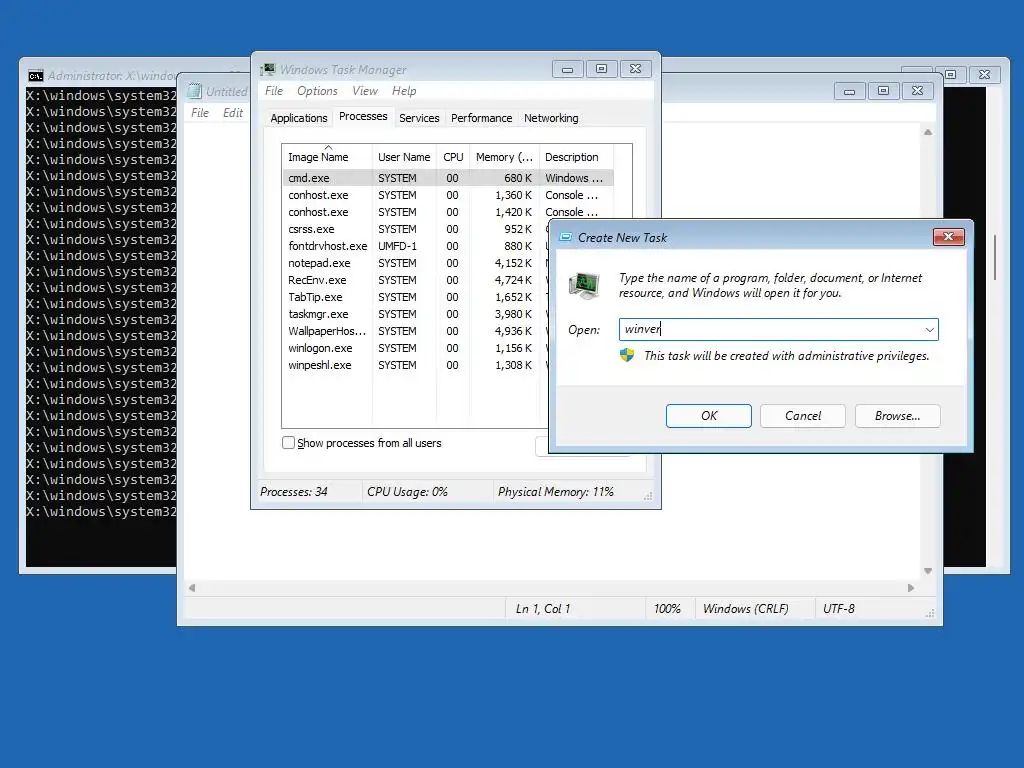Click OK in Create New Task
1024x768 pixels.
709,416
